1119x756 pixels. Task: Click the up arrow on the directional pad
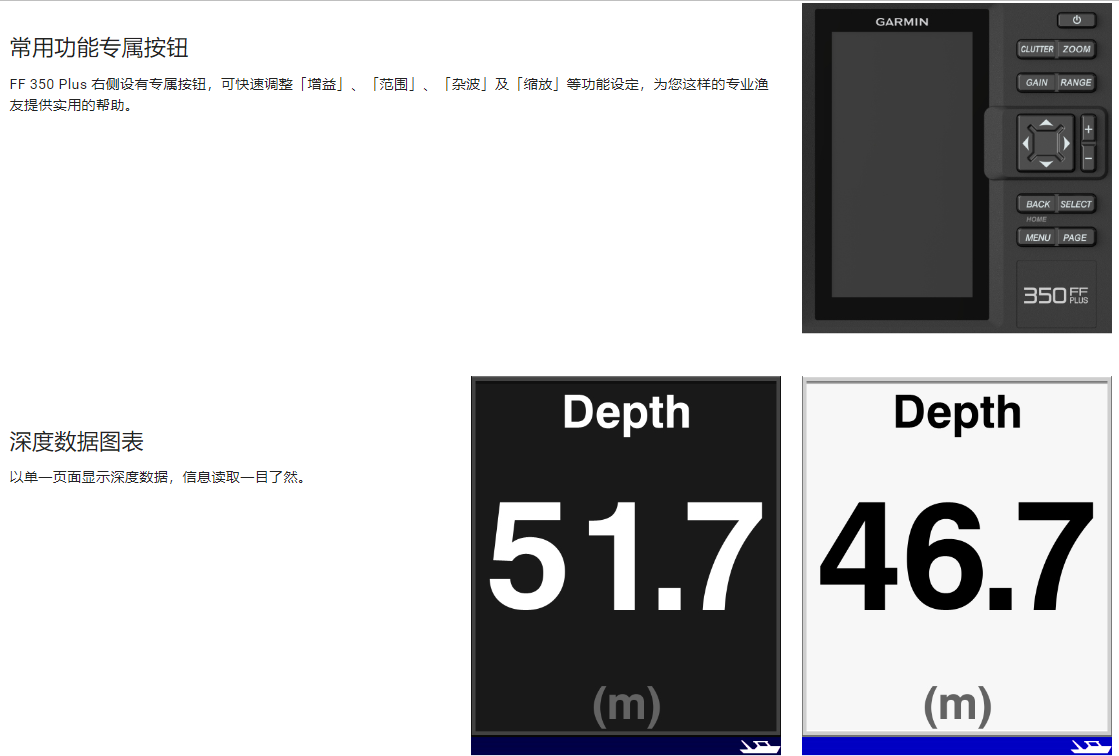(1045, 124)
